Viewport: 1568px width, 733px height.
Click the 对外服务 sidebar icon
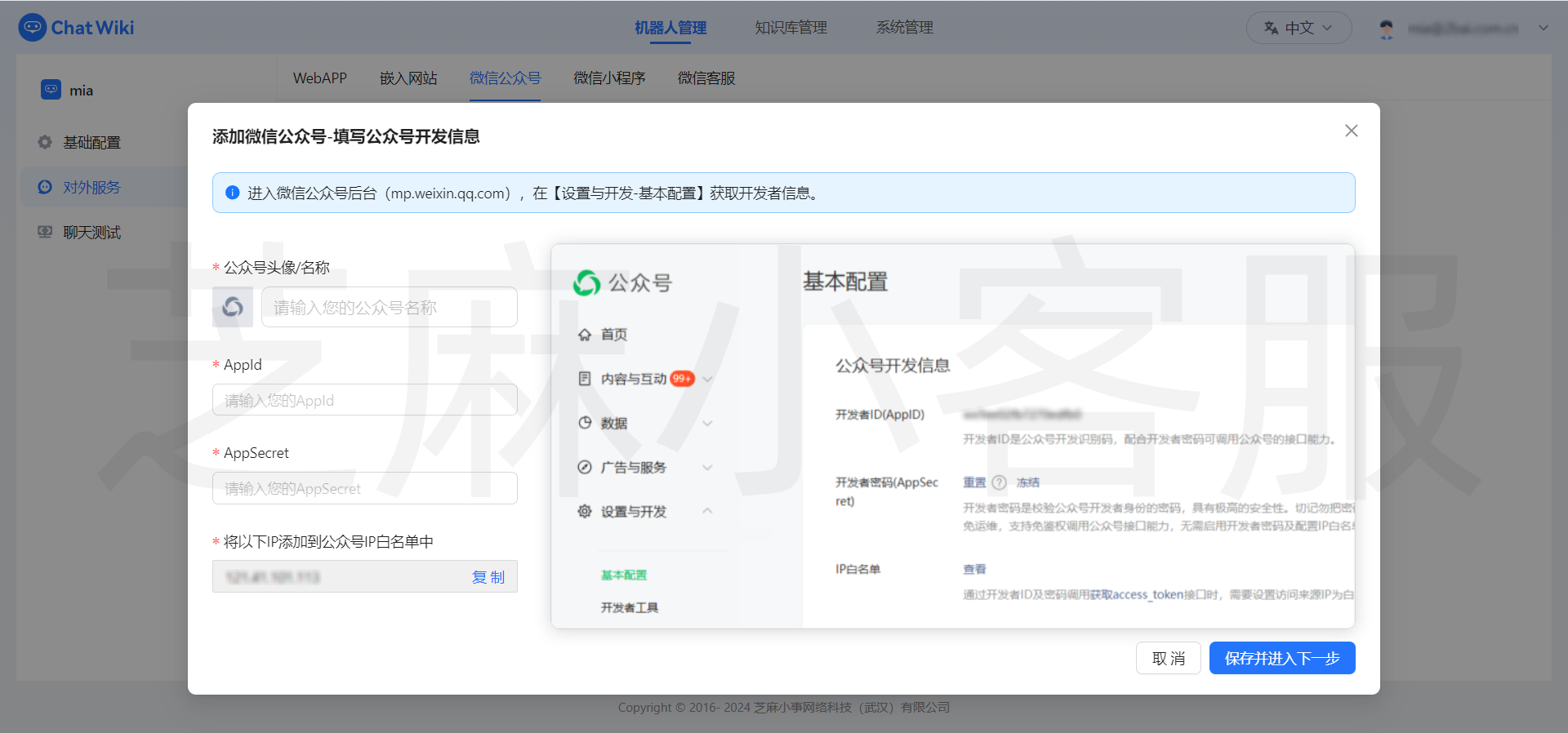click(x=45, y=187)
